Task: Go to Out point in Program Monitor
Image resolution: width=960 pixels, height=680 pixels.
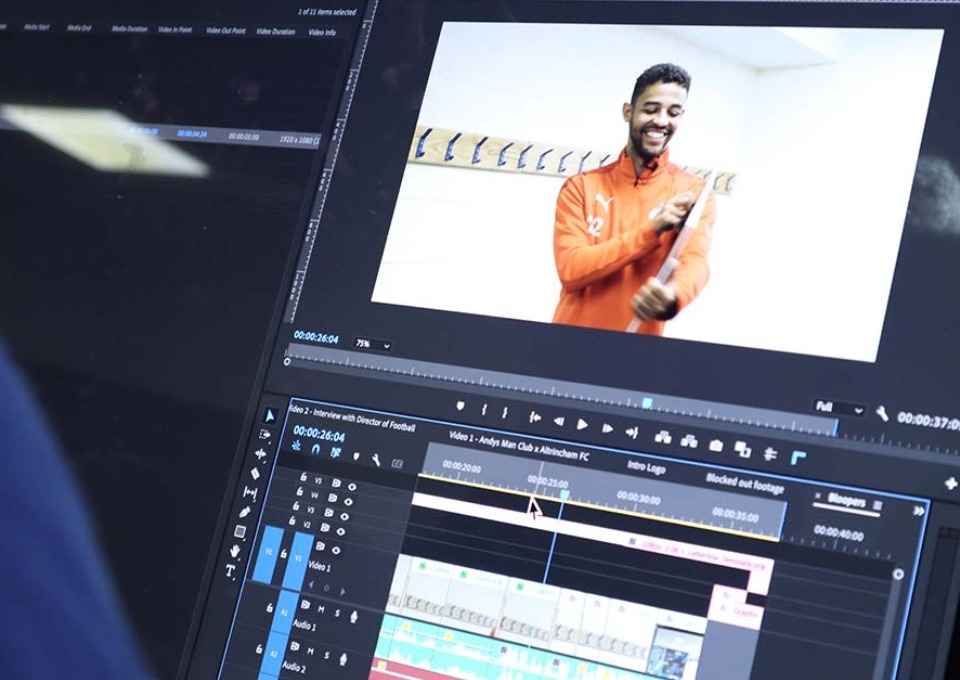Action: pos(632,433)
